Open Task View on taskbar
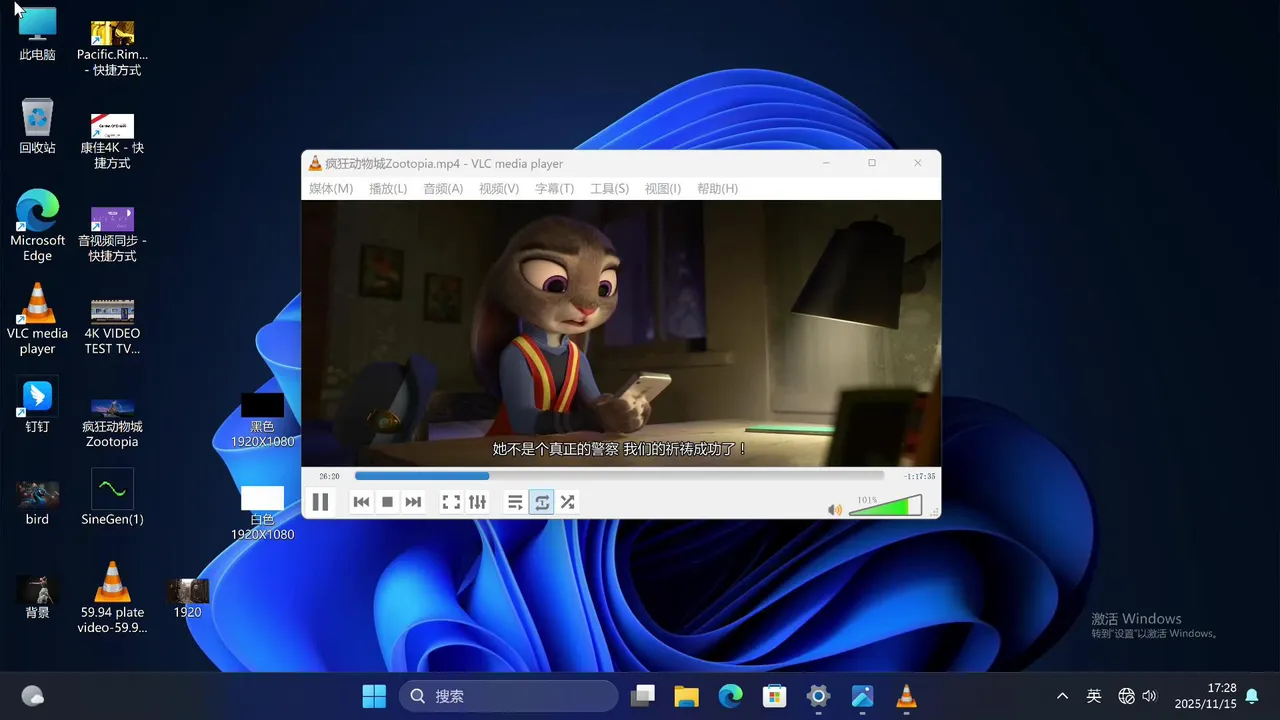The image size is (1280, 720). click(642, 696)
